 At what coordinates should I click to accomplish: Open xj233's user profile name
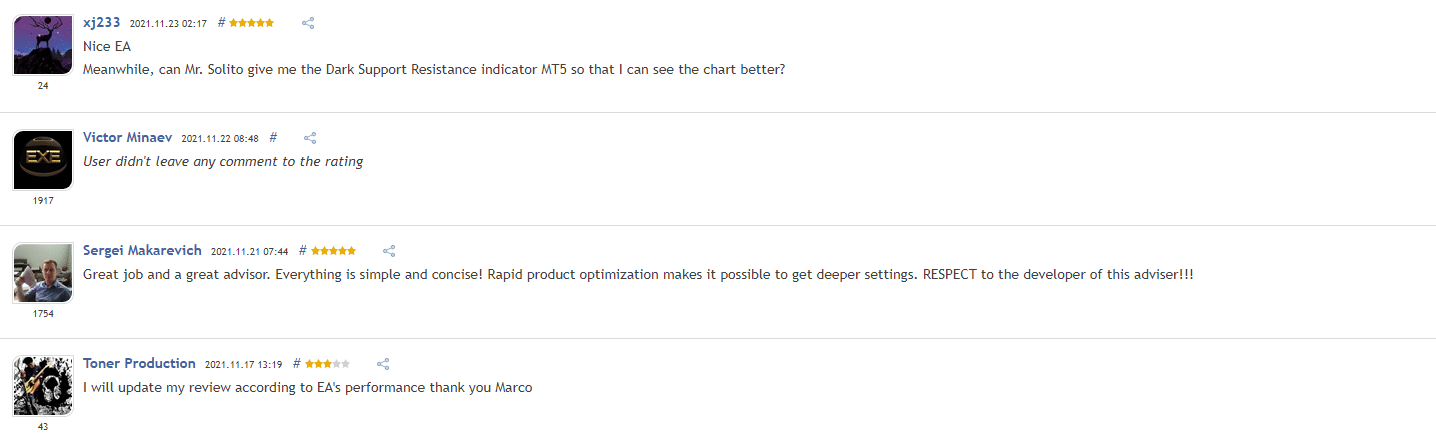[102, 22]
